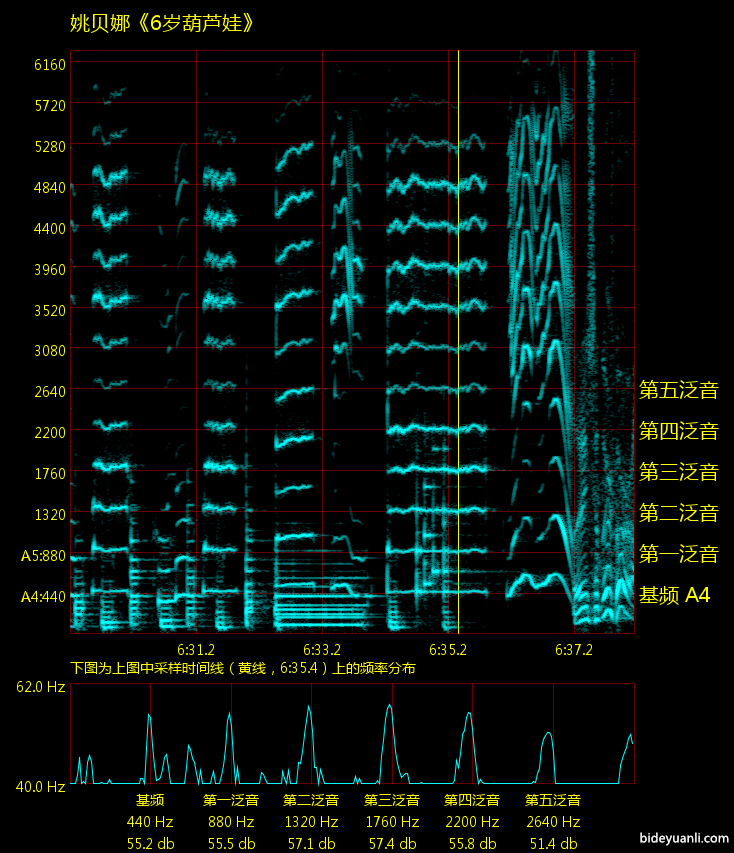
Task: Click the 3520 frequency axis label
Action: [x=49, y=310]
